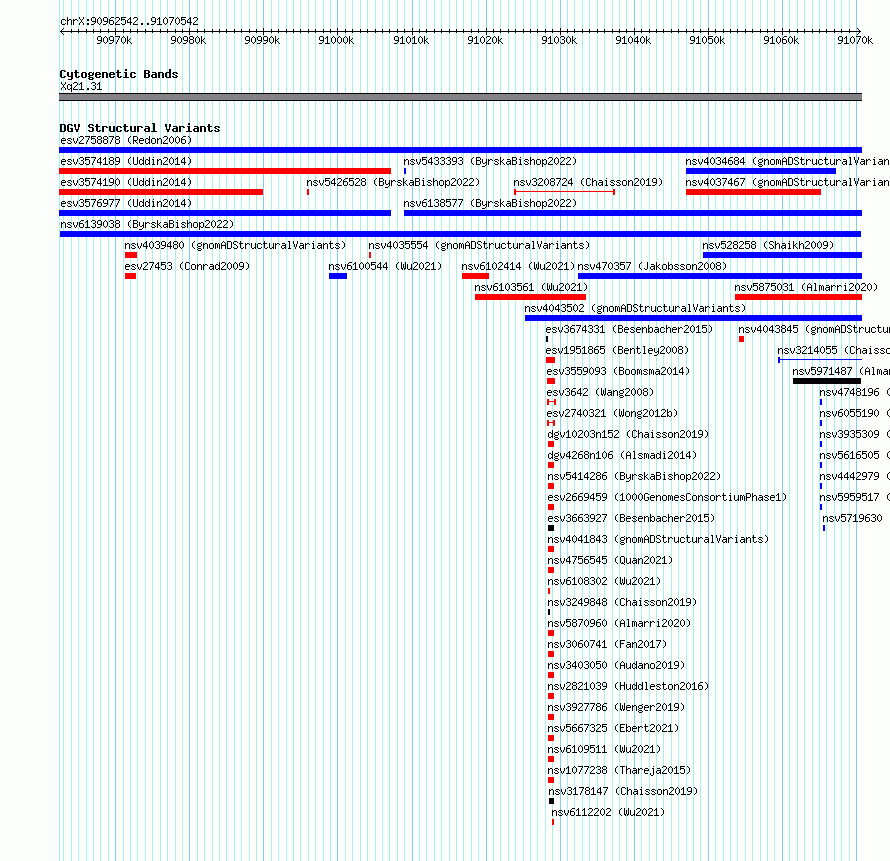Click nsv6109511 (Wu2021) label
Screen dimensions: 890x861
pos(604,749)
